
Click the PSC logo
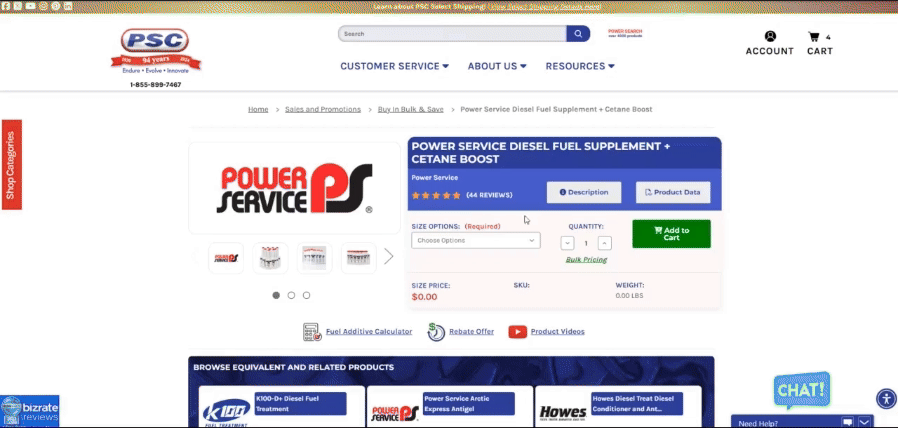(x=155, y=51)
